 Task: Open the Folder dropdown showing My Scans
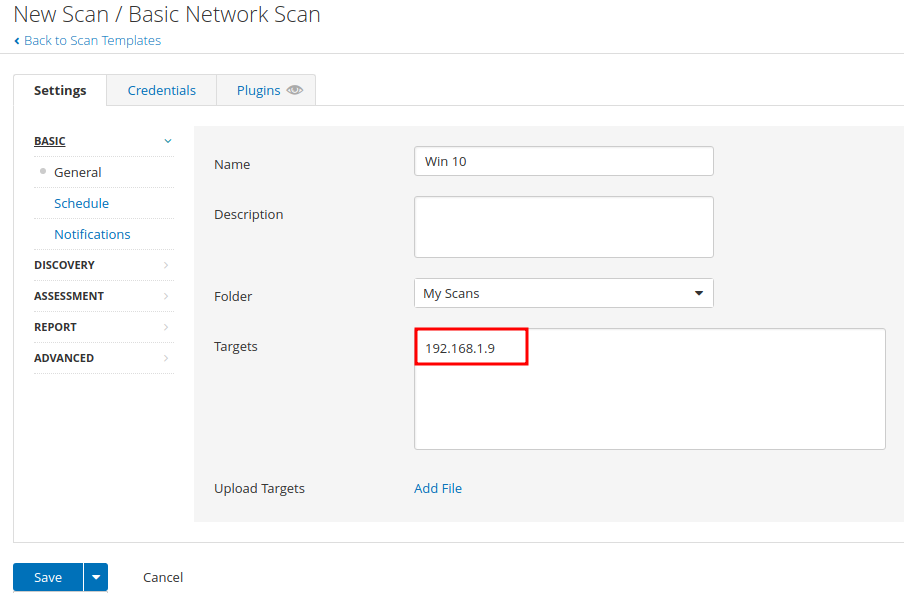pyautogui.click(x=563, y=293)
